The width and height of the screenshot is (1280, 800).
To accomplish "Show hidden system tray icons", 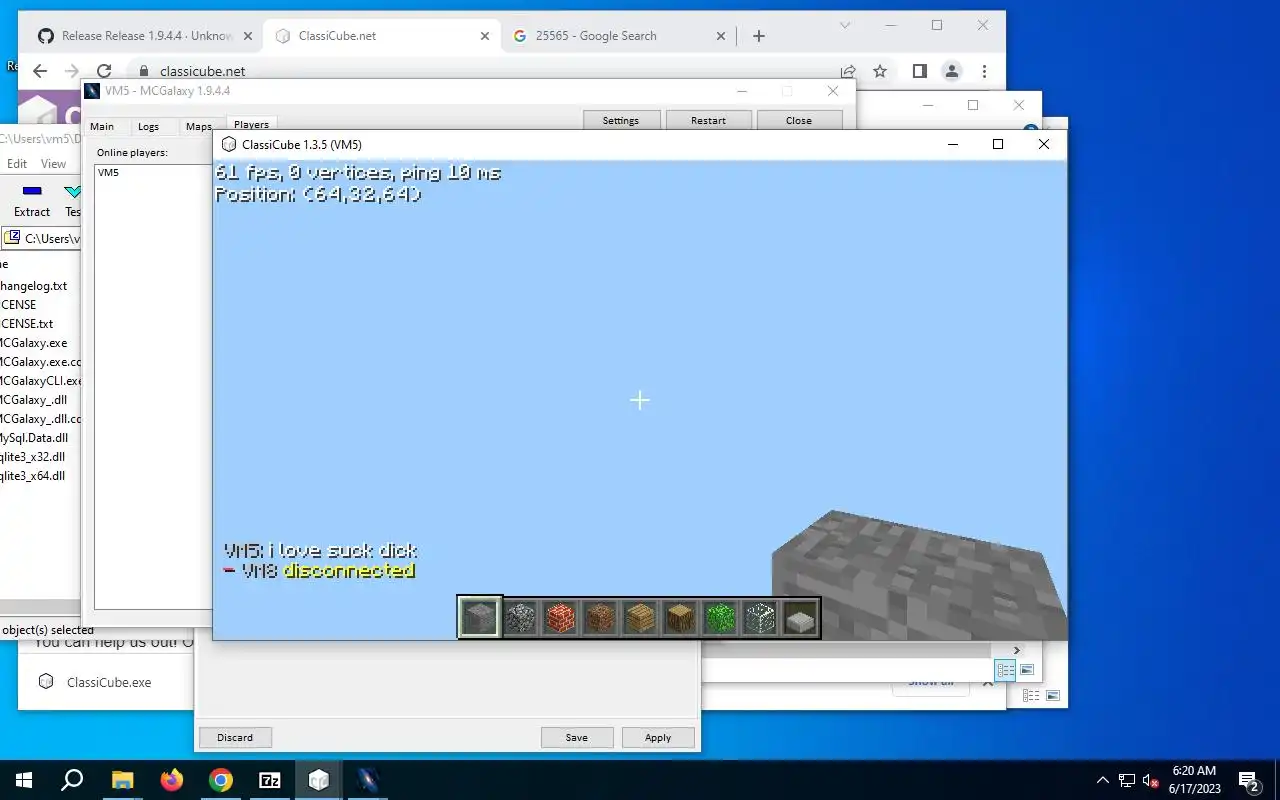I will pos(1103,780).
